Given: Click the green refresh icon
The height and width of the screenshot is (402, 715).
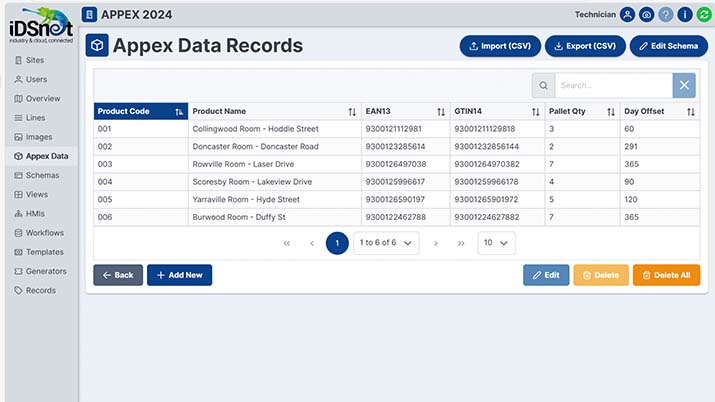Looking at the screenshot, I should pos(704,15).
